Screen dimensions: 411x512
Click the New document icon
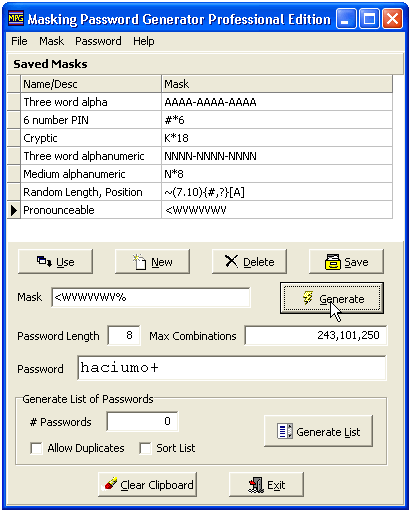tap(140, 262)
